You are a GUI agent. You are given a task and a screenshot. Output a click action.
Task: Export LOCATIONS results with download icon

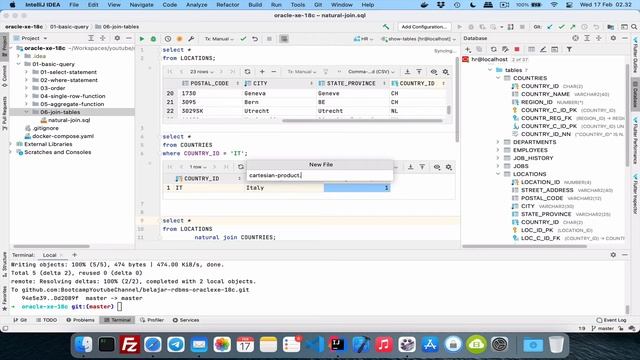(x=407, y=71)
